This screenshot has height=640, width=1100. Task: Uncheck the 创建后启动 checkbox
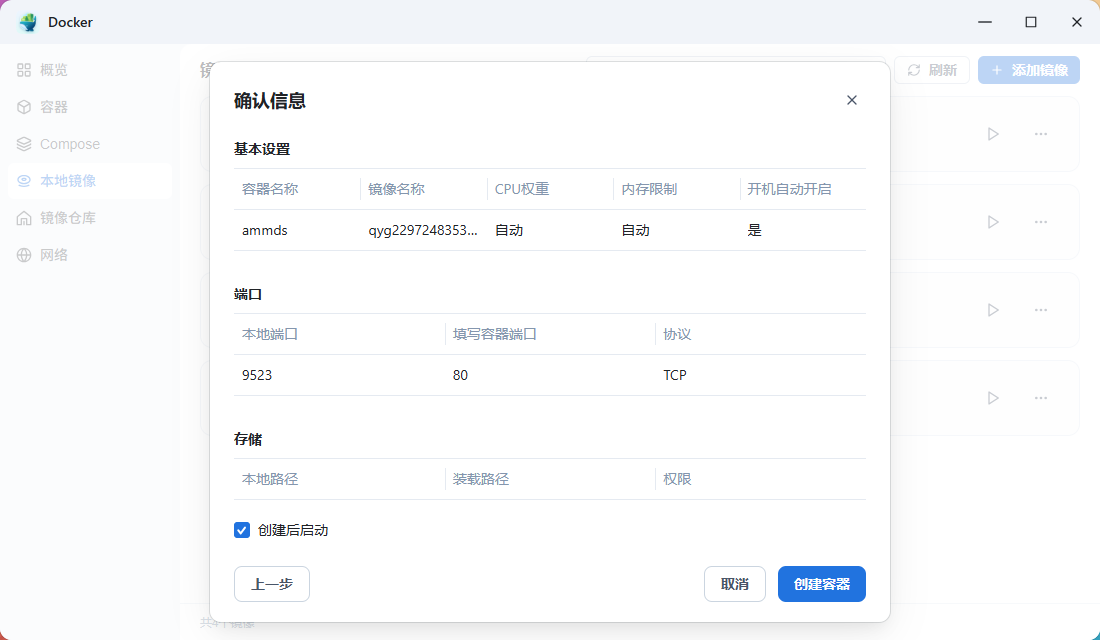point(241,529)
